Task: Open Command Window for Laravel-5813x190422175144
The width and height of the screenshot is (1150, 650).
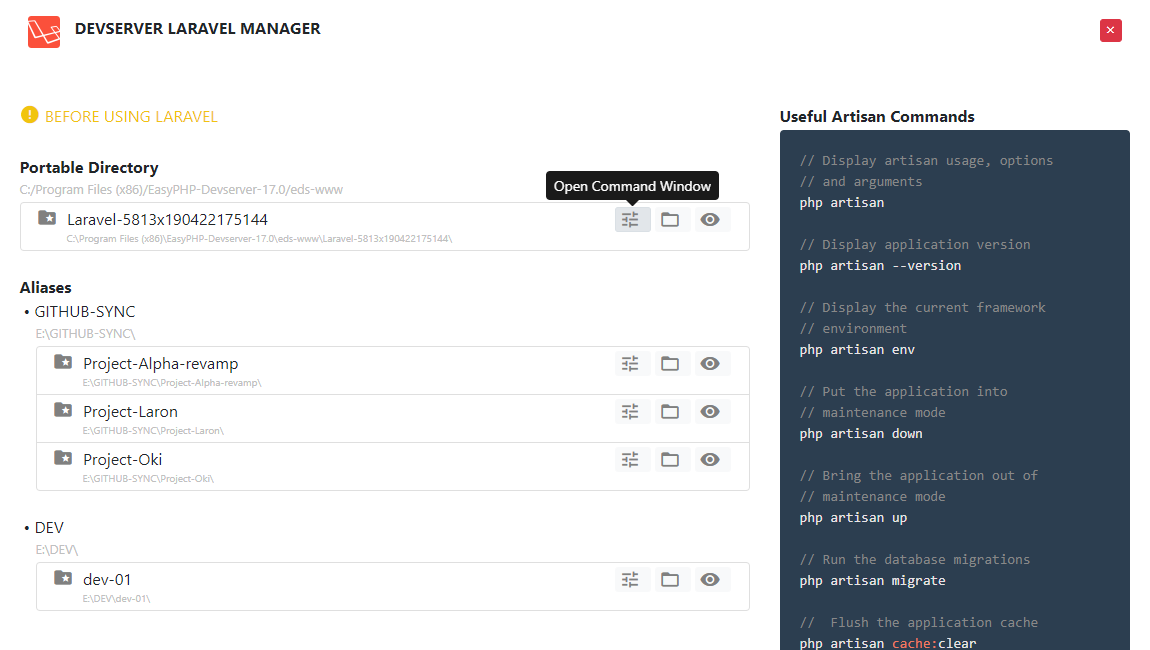Action: tap(632, 219)
